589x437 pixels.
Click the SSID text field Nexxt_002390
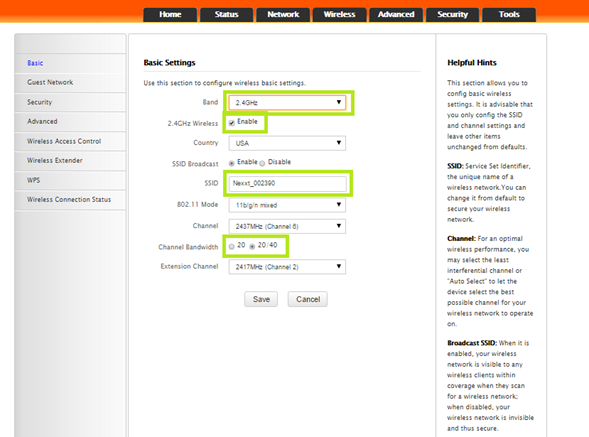287,183
